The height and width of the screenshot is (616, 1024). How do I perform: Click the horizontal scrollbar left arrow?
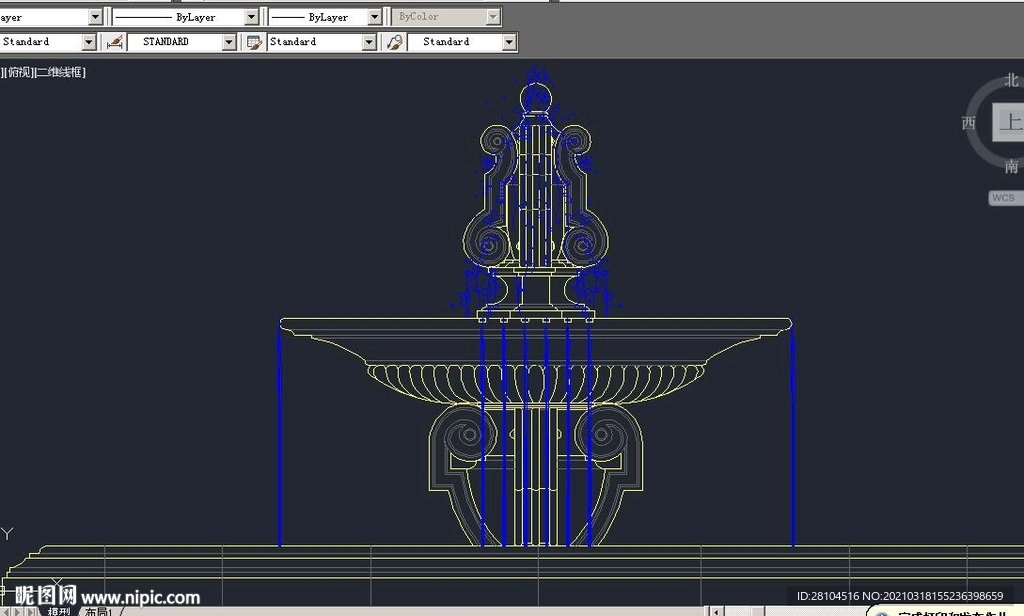tap(716, 611)
